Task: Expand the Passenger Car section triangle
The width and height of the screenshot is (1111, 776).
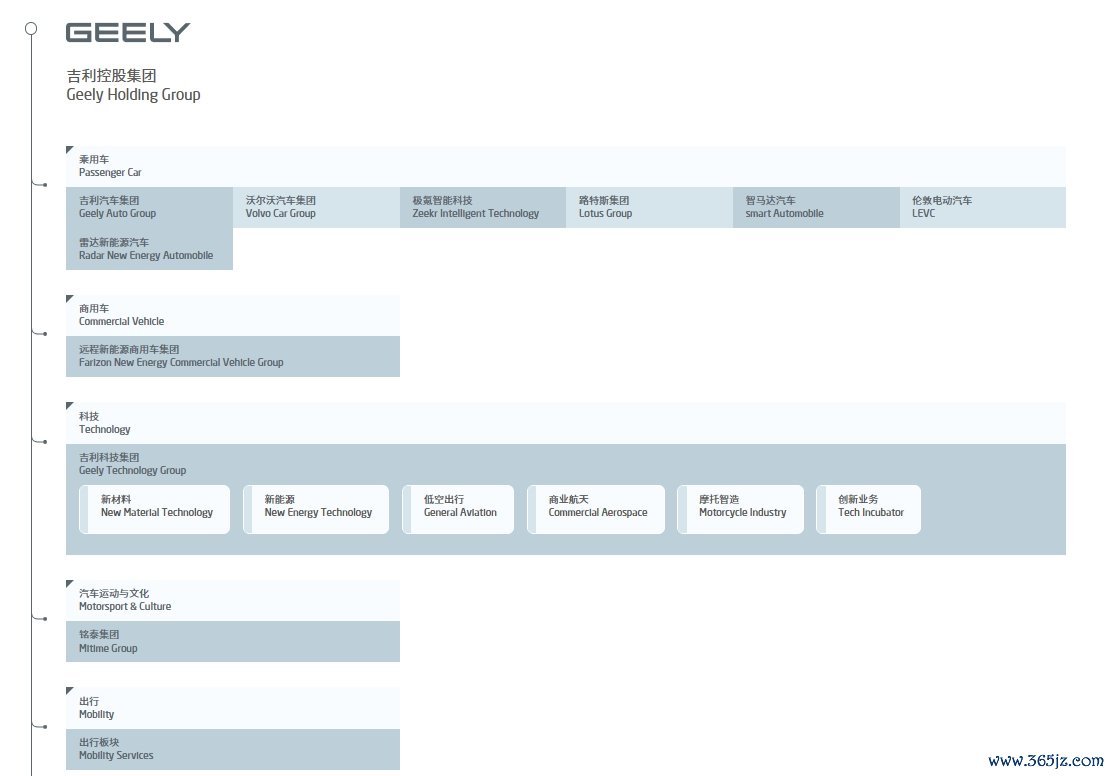Action: (x=70, y=150)
